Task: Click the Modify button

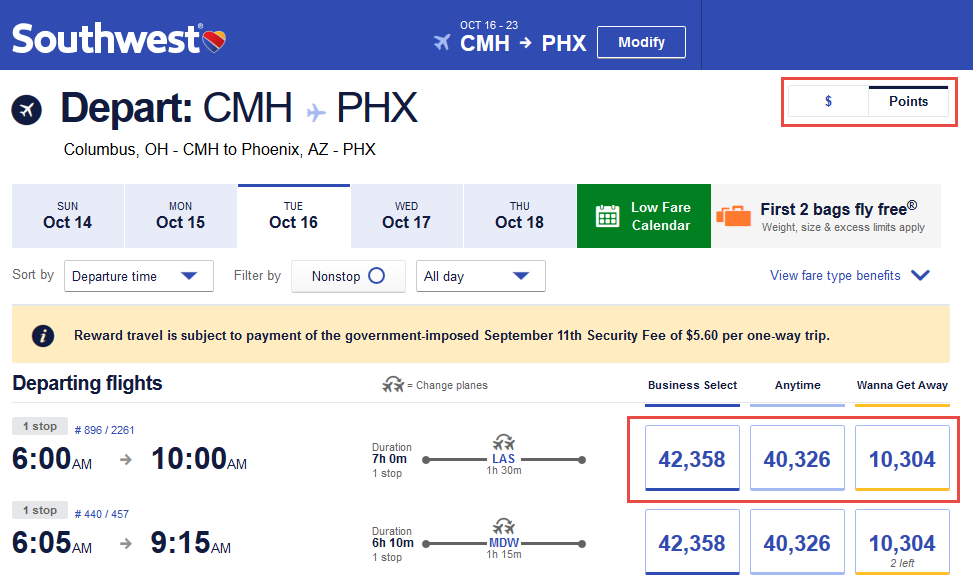Action: coord(642,42)
